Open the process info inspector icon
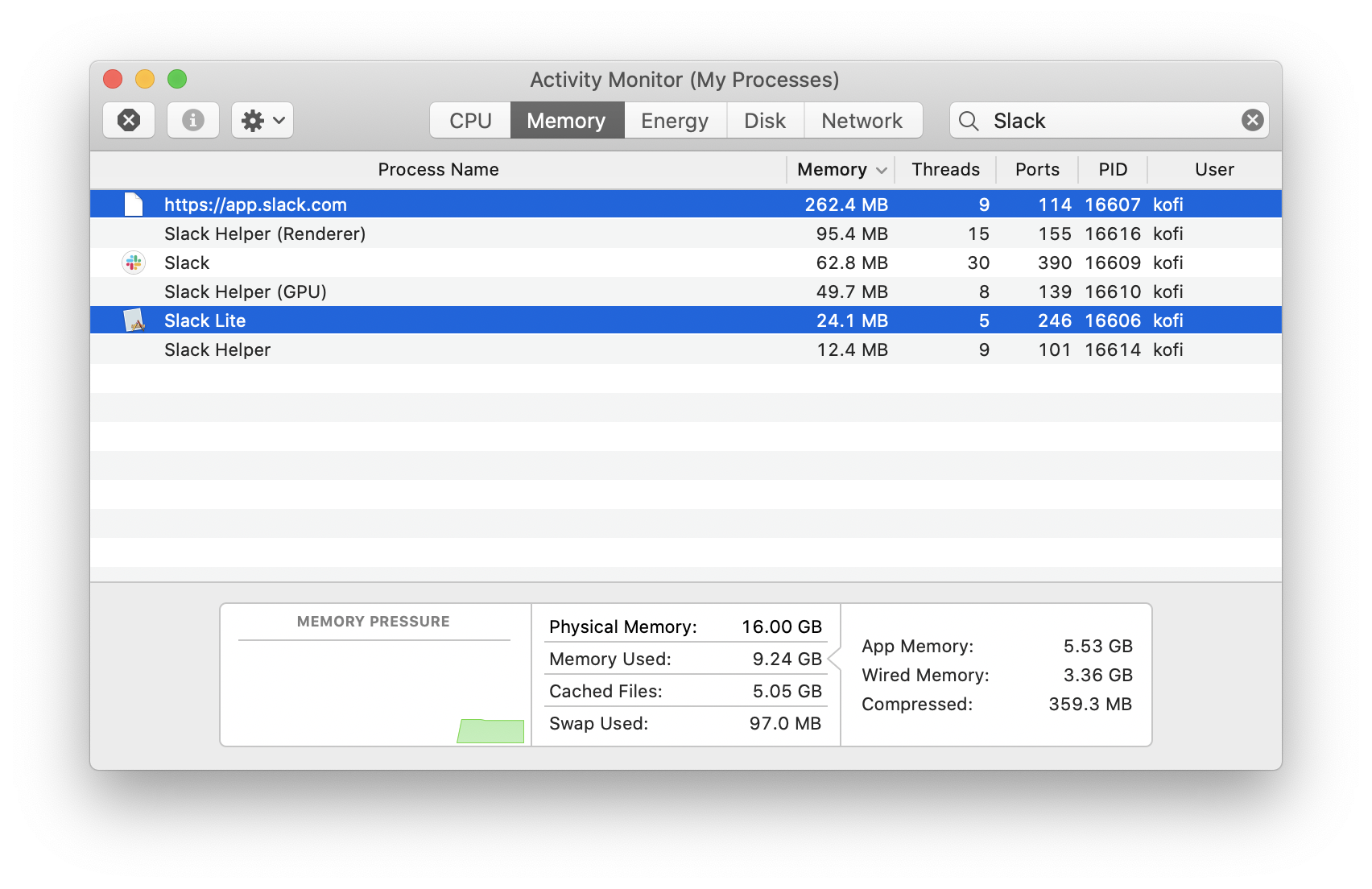This screenshot has height=889, width=1372. coord(192,120)
